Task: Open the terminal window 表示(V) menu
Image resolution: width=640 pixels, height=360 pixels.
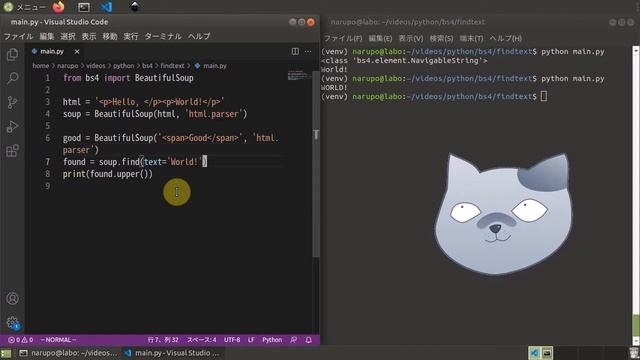Action: coord(411,38)
